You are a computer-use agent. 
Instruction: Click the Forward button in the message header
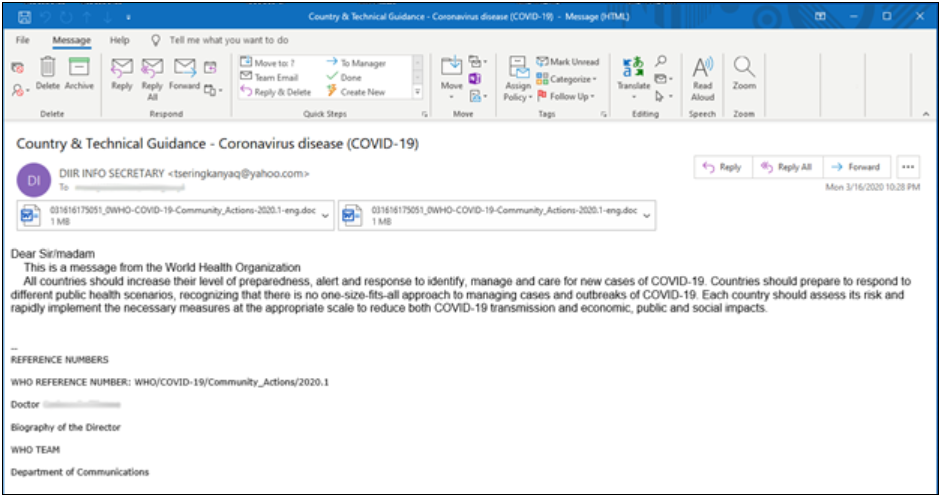(858, 167)
